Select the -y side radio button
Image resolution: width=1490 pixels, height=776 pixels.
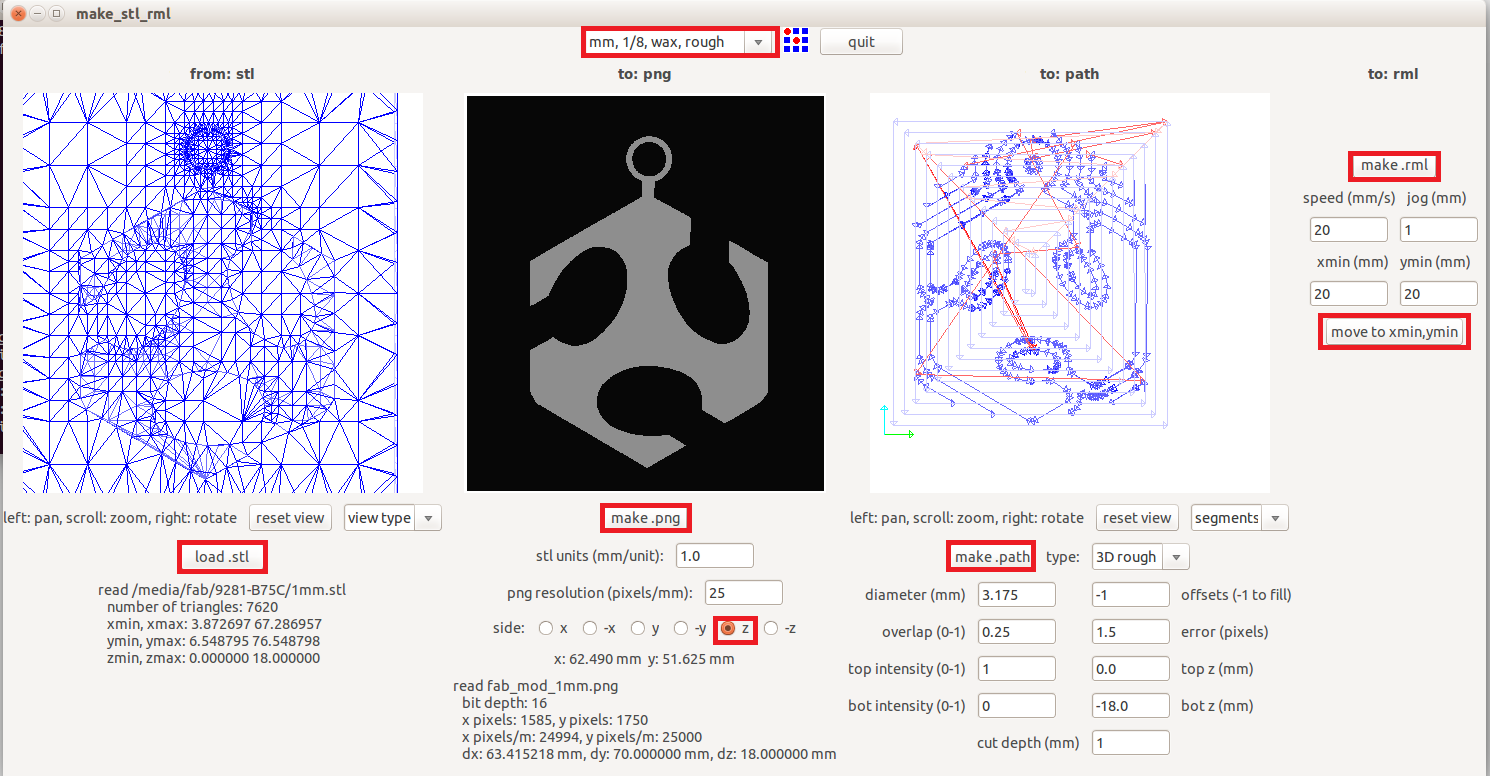pyautogui.click(x=682, y=628)
